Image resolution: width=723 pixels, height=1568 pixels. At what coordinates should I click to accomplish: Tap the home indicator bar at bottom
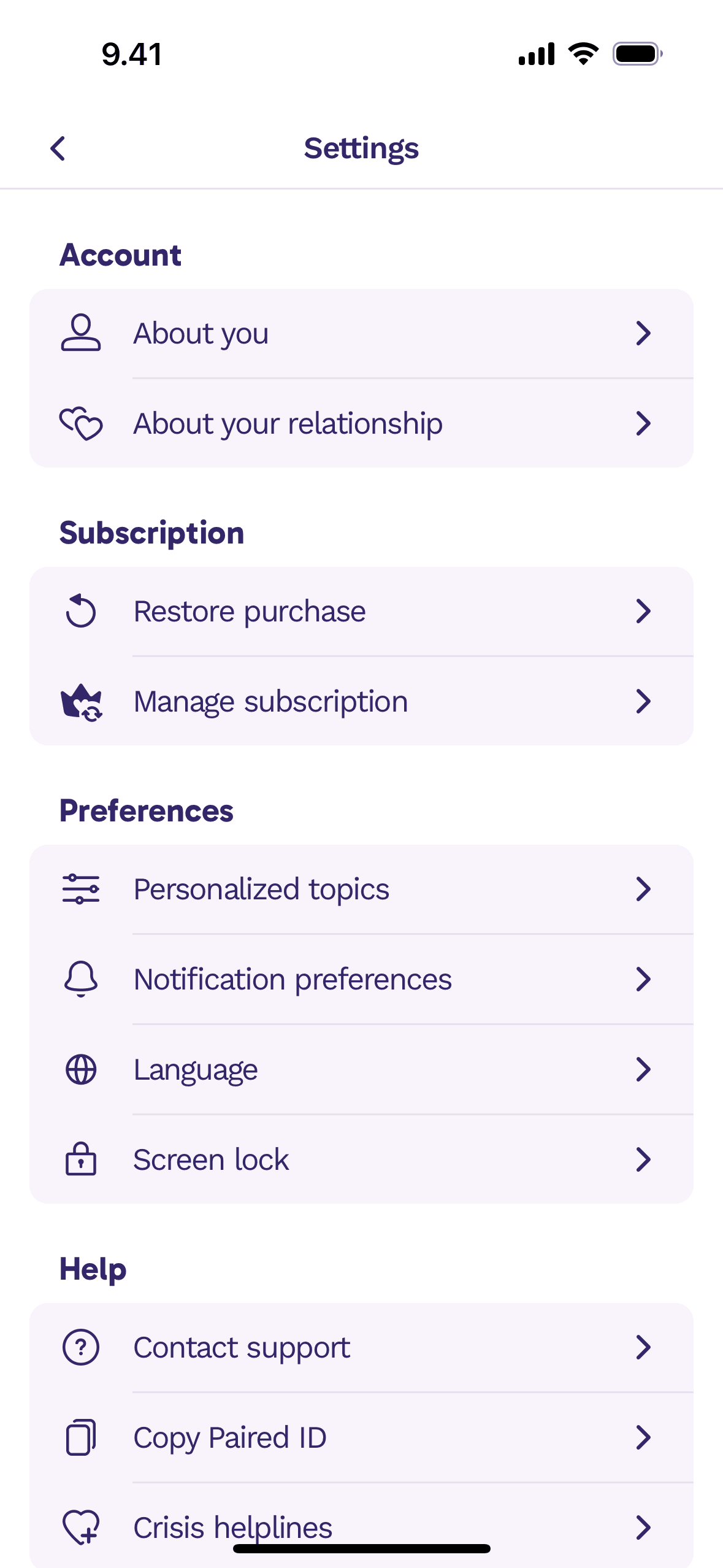(361, 1548)
